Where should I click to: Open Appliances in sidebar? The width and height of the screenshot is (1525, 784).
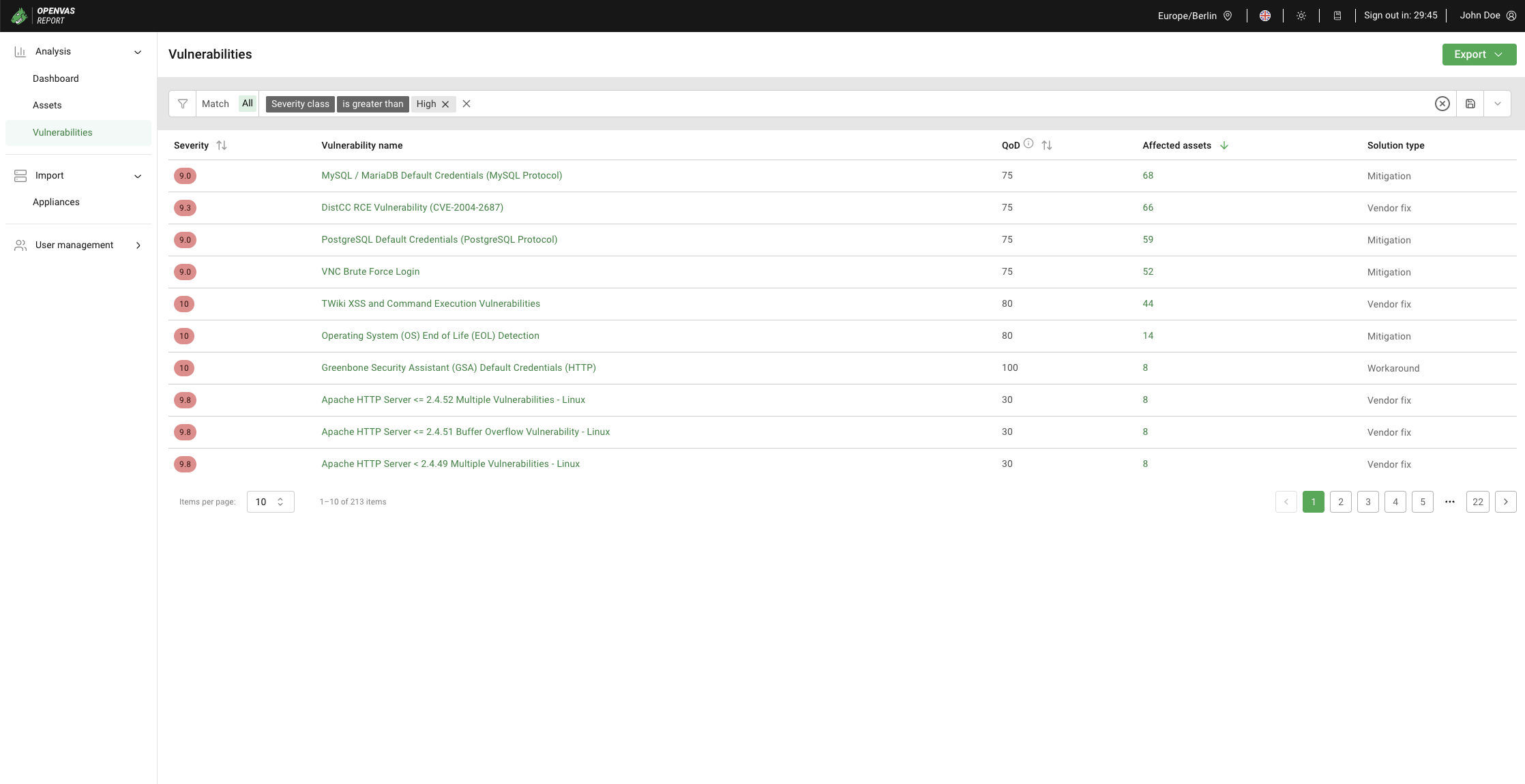[x=56, y=202]
